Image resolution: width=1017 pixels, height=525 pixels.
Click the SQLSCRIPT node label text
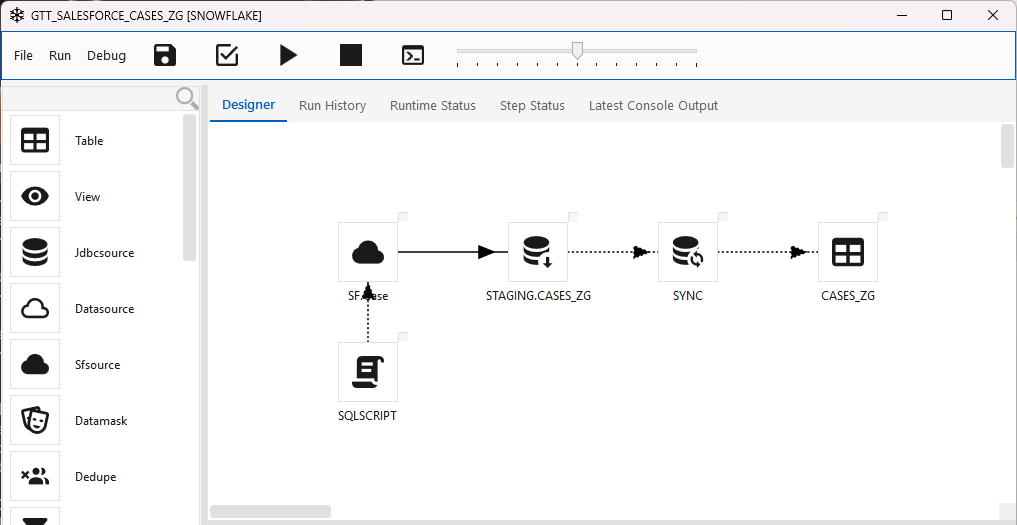coord(367,416)
